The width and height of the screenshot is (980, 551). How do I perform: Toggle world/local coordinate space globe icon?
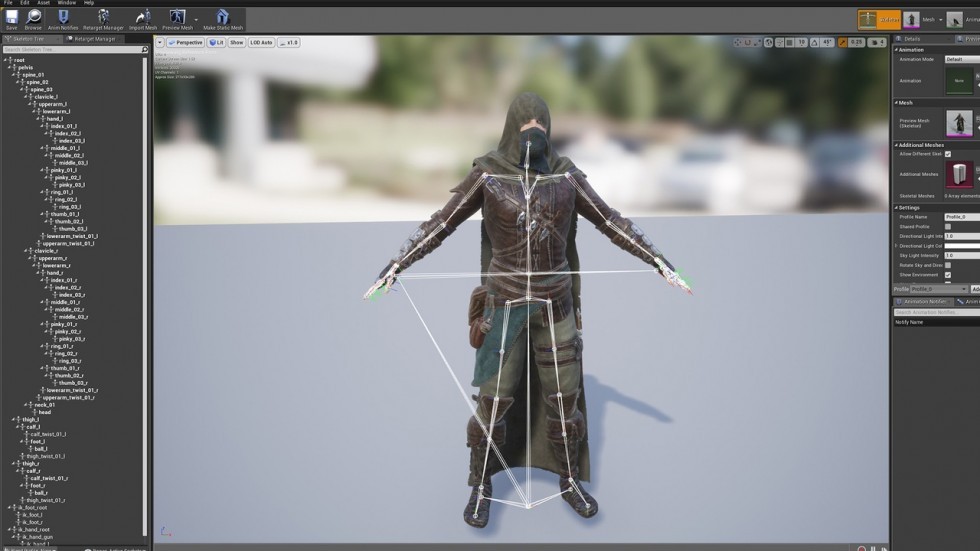768,42
